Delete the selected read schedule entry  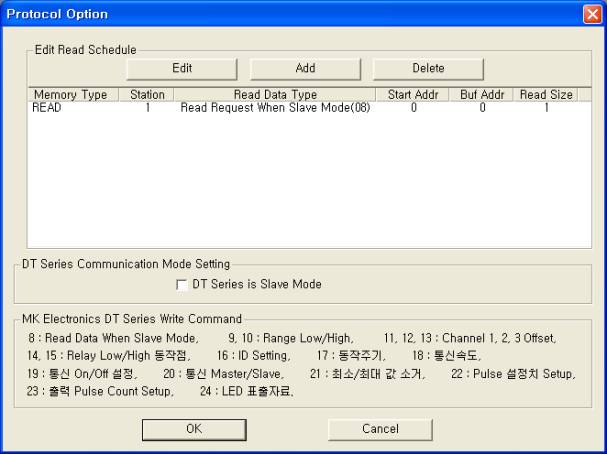point(428,68)
